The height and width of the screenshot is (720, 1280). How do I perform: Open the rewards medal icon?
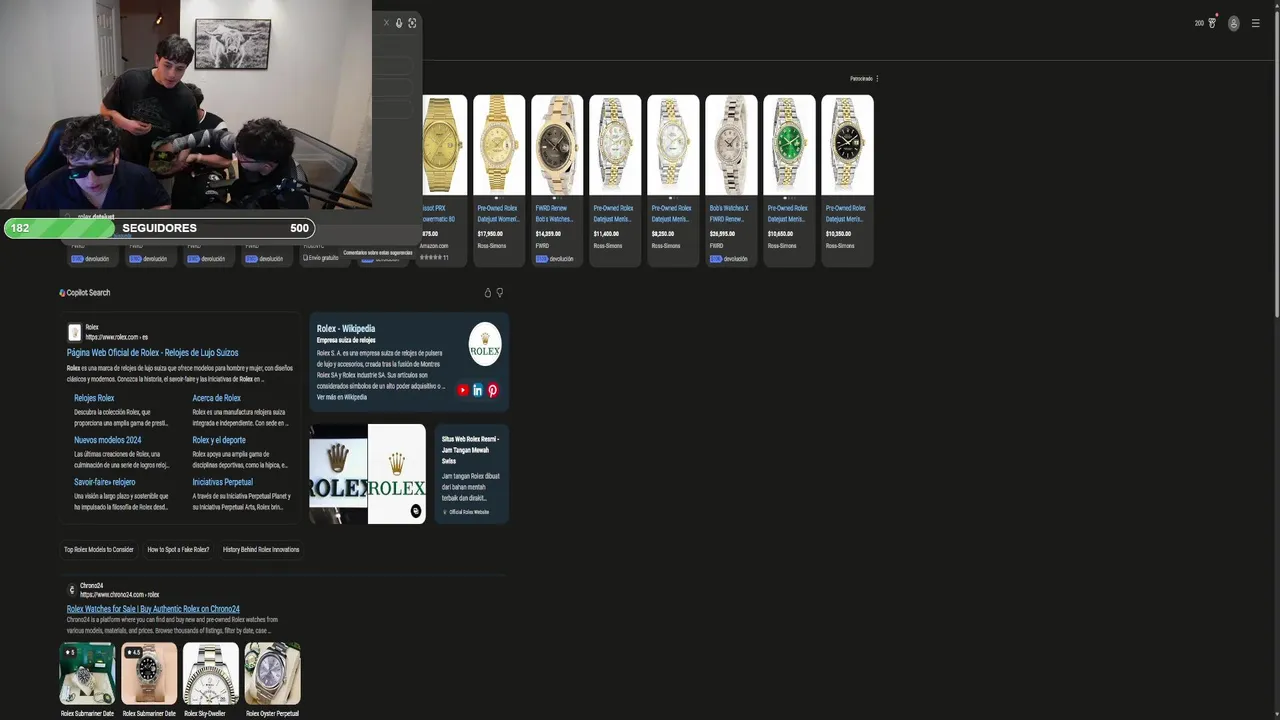click(x=1212, y=23)
